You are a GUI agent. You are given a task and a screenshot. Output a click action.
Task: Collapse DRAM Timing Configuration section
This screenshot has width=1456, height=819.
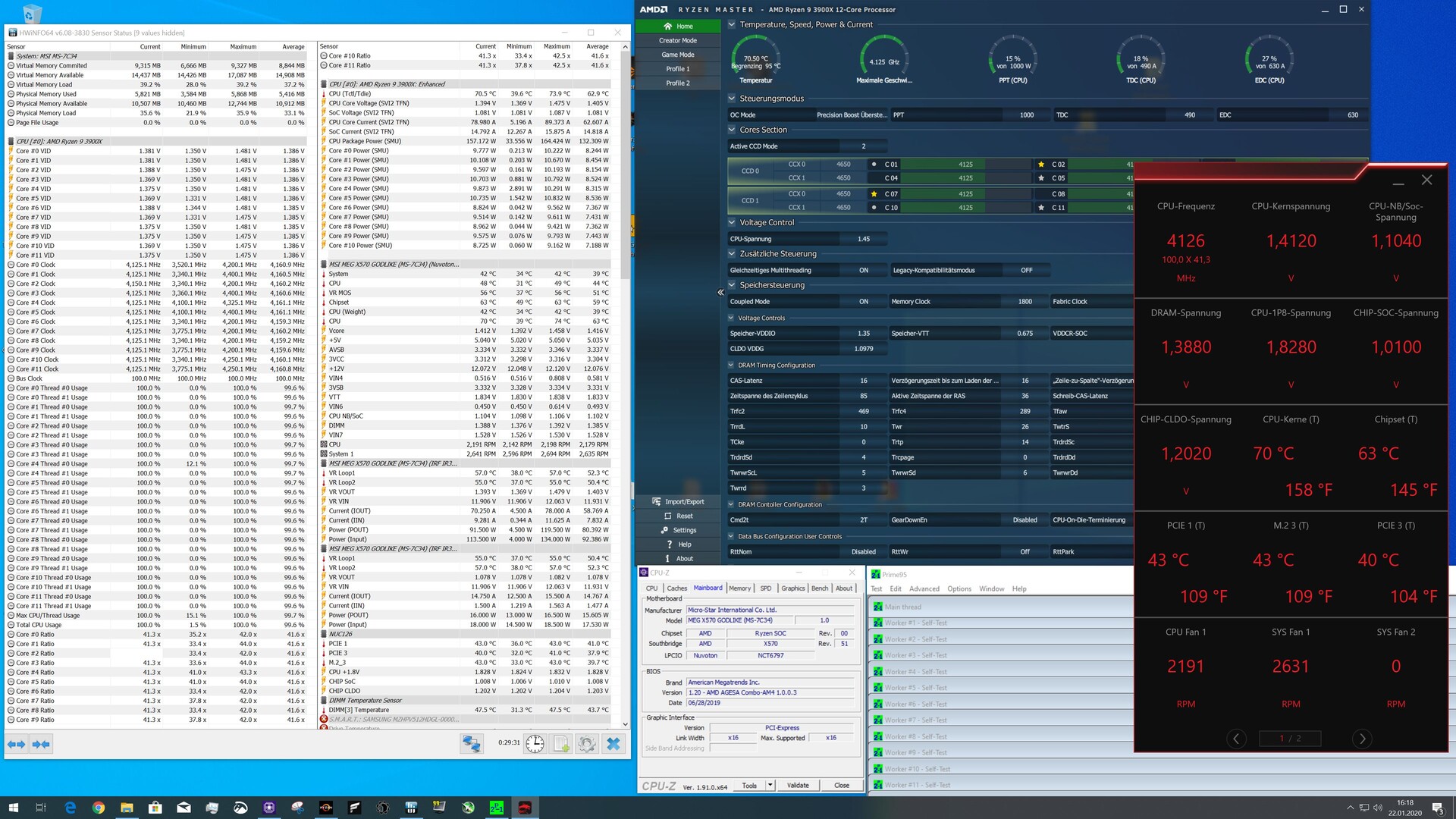click(x=732, y=366)
